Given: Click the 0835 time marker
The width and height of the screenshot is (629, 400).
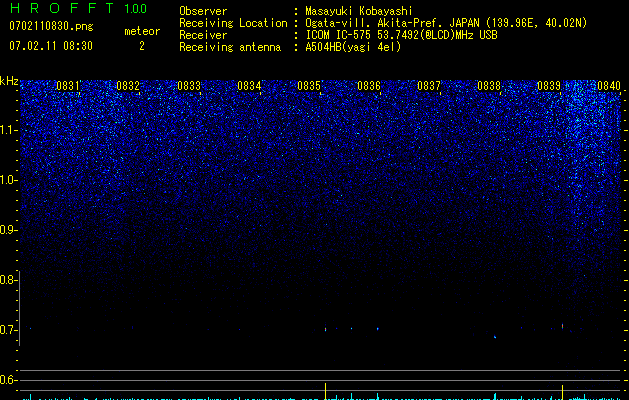Looking at the screenshot, I should click(309, 85).
